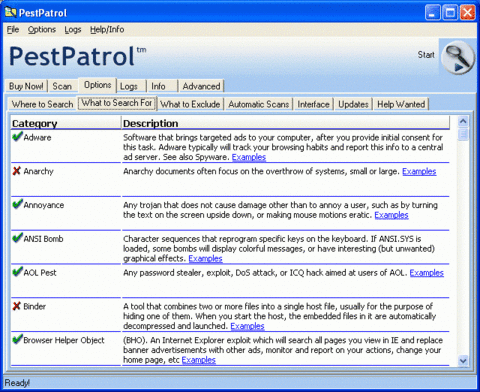Click the category list scrollbar thumb
480x392 pixels.
point(463,134)
